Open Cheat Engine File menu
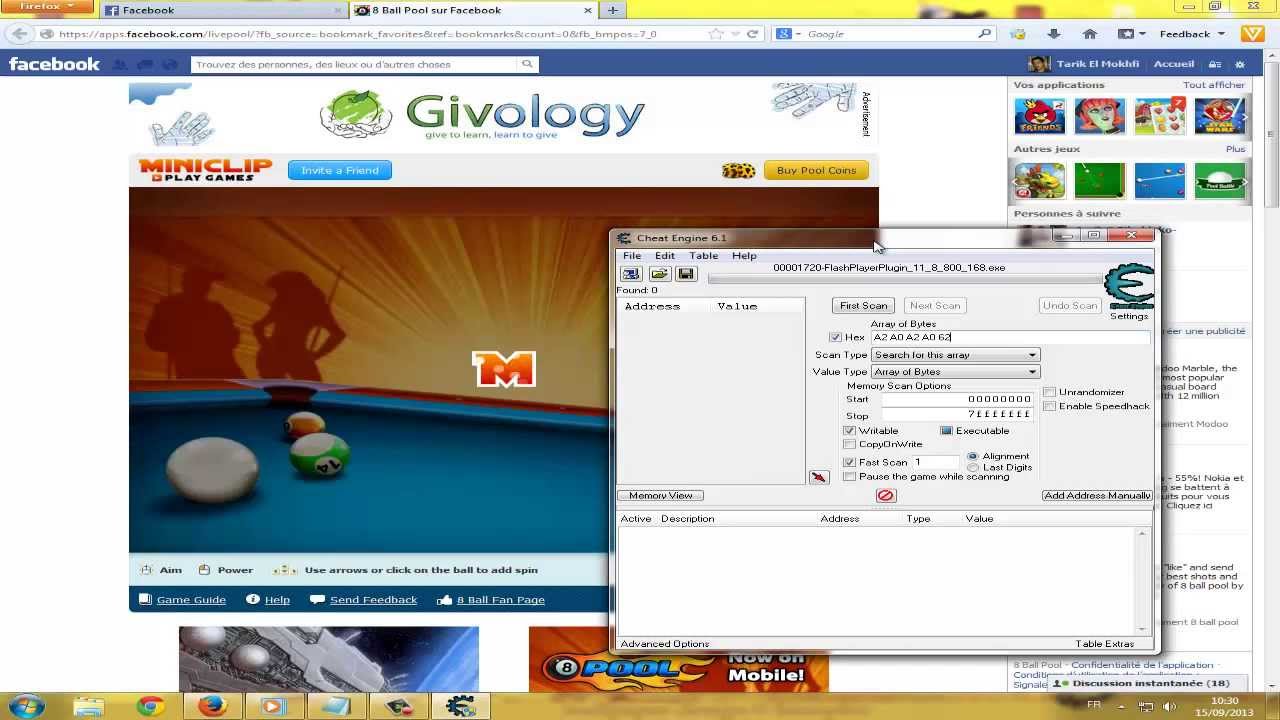The width and height of the screenshot is (1280, 720). [632, 256]
